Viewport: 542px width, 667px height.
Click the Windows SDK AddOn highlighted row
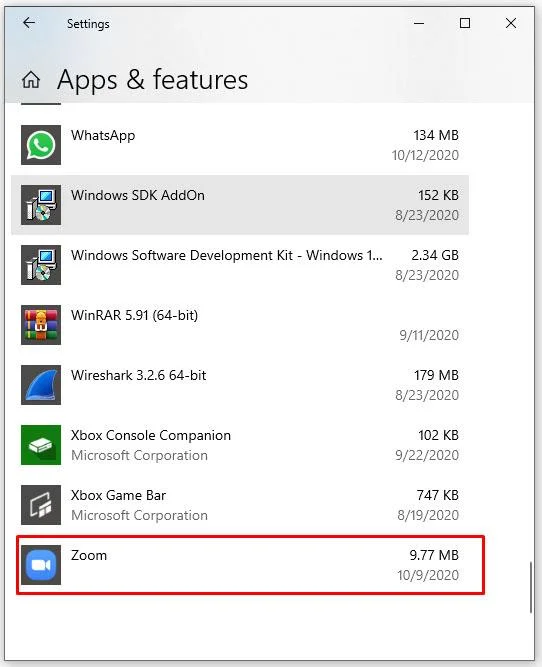240,205
